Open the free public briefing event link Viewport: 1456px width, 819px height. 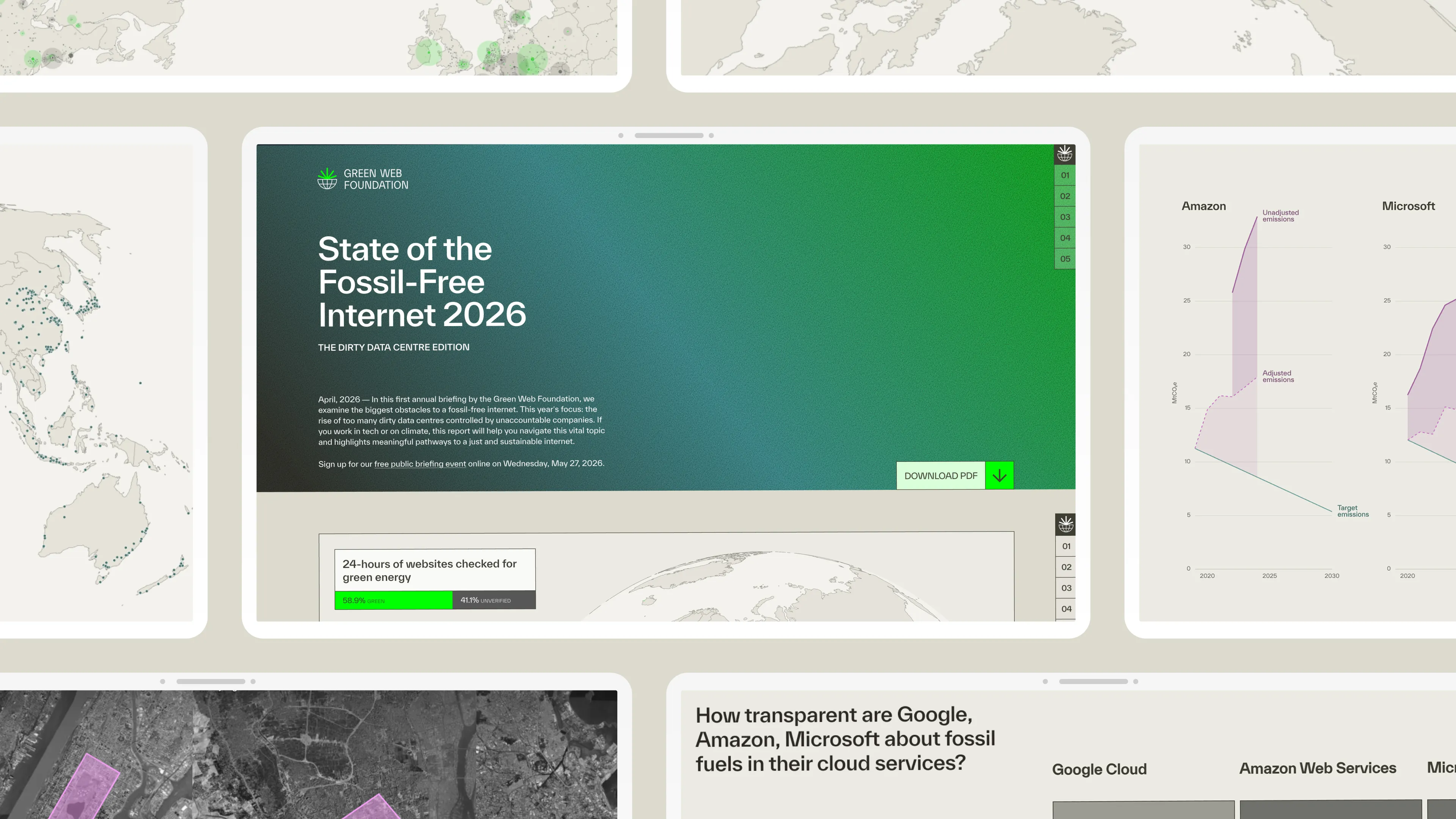[x=420, y=463]
